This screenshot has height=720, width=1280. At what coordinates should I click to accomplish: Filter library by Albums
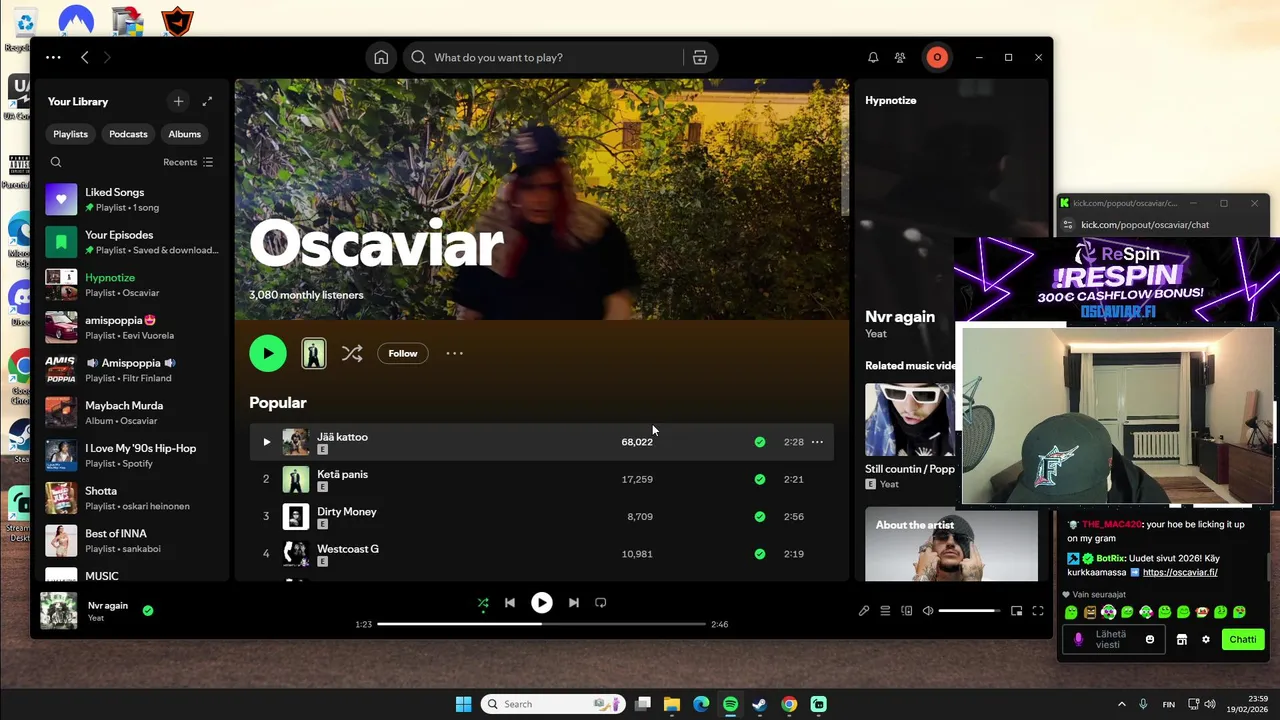tap(184, 134)
